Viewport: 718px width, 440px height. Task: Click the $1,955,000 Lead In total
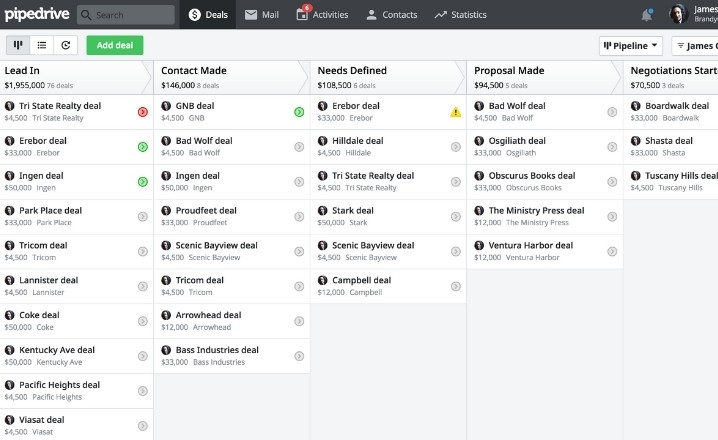(x=25, y=85)
